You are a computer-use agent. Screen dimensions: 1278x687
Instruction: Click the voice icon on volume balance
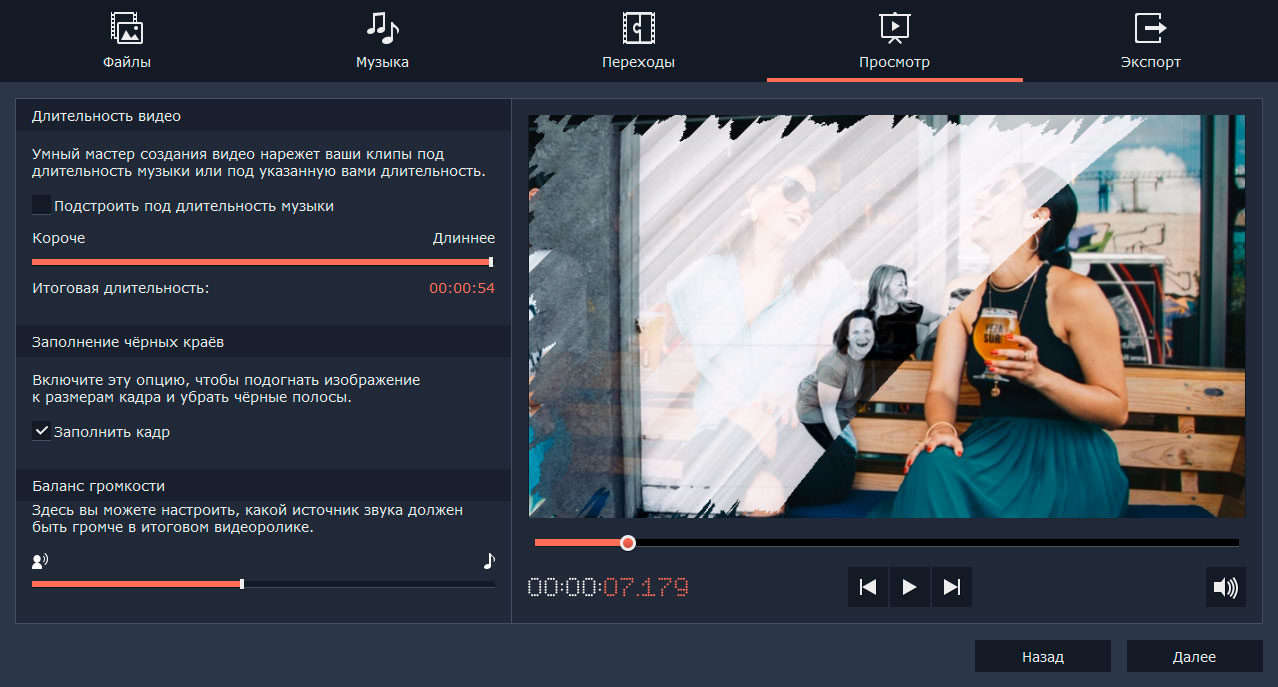point(40,561)
